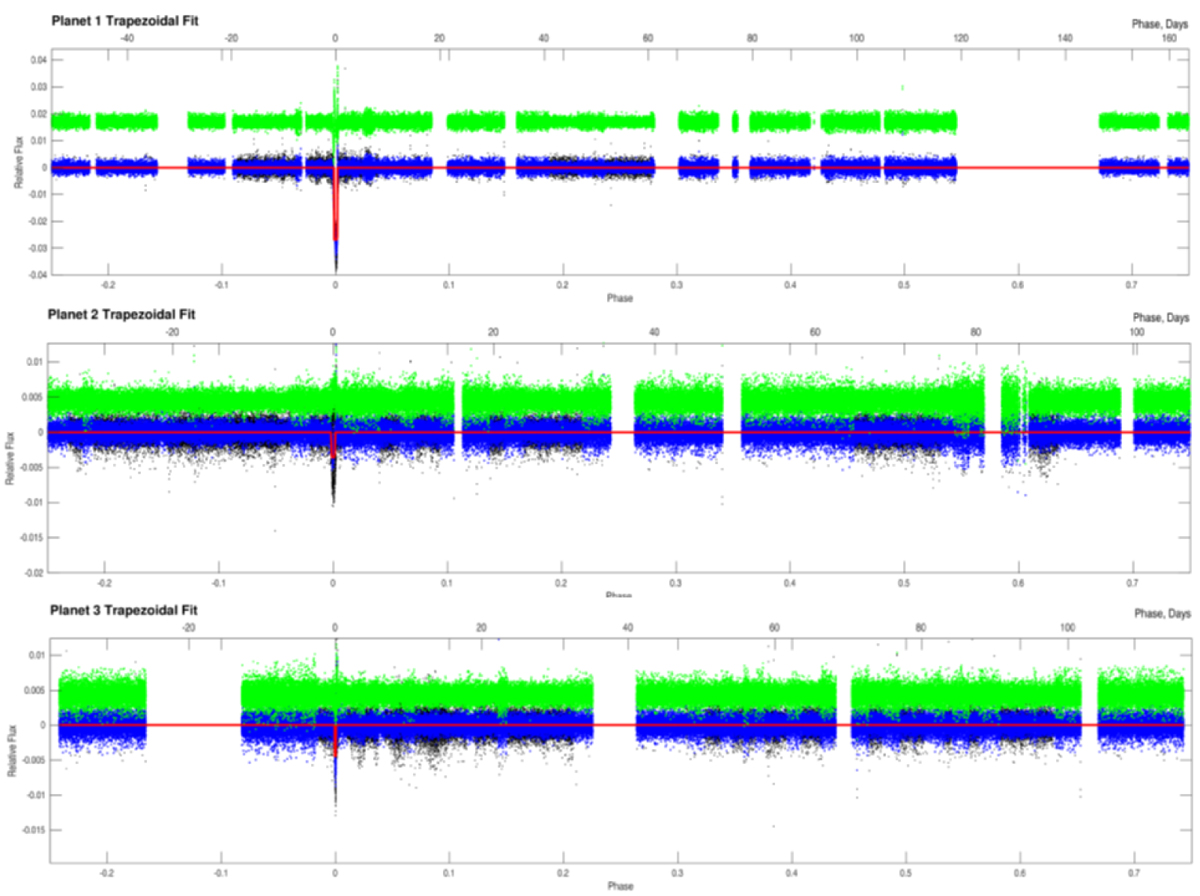Select the "Planet 2 Trapezoidal Fit" heading
Screen dimensions: 1200x896
point(120,314)
